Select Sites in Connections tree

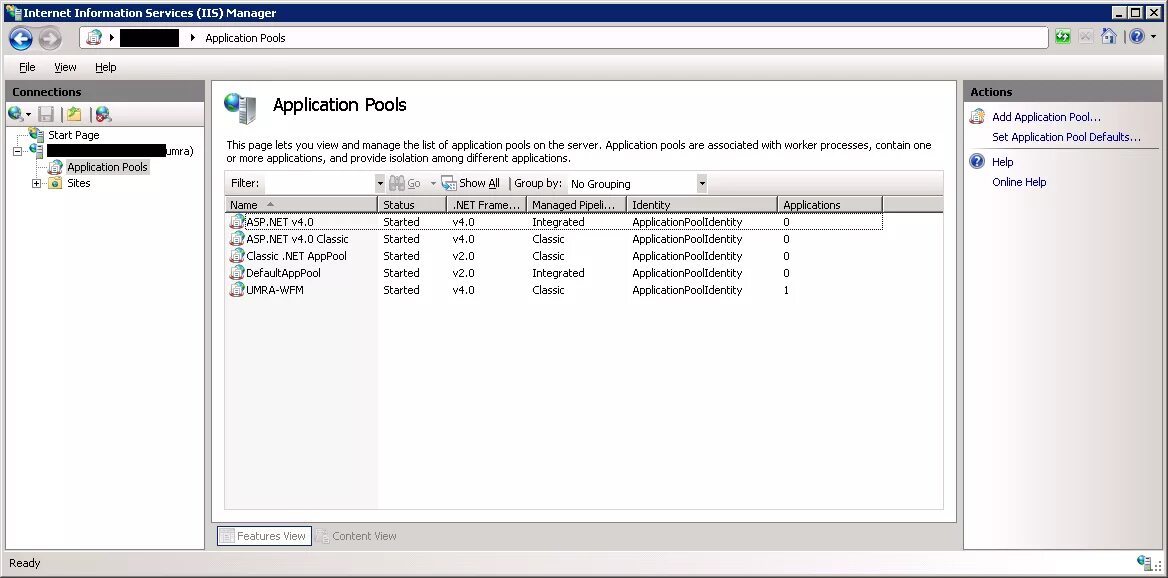click(78, 183)
